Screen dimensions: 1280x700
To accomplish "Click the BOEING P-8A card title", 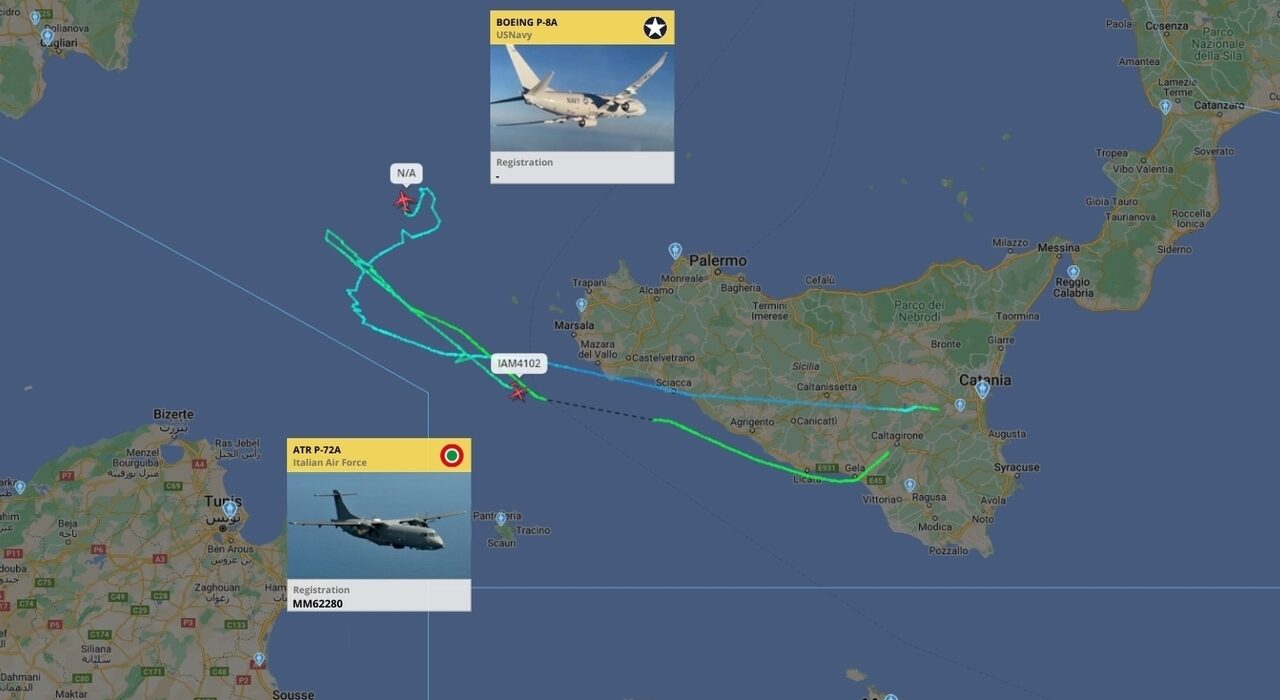I will click(x=527, y=22).
